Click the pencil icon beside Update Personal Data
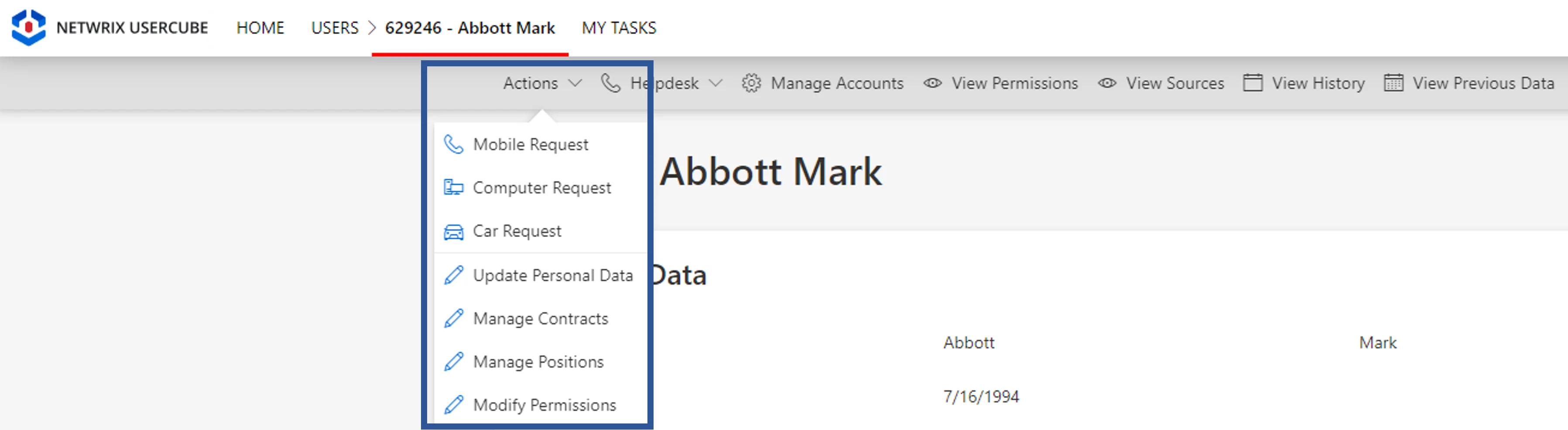 (x=453, y=275)
